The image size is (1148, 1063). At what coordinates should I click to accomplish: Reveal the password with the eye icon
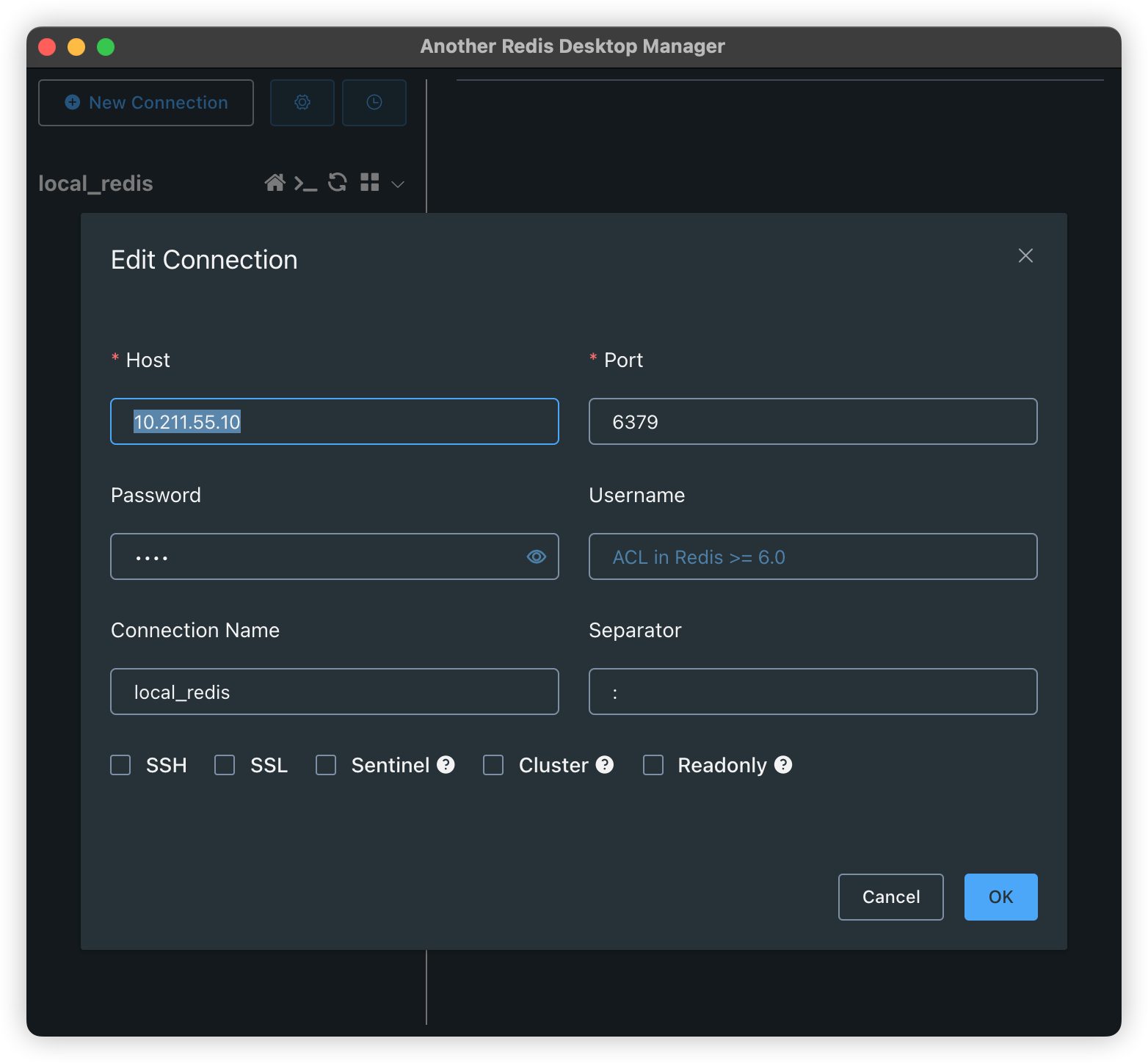537,557
